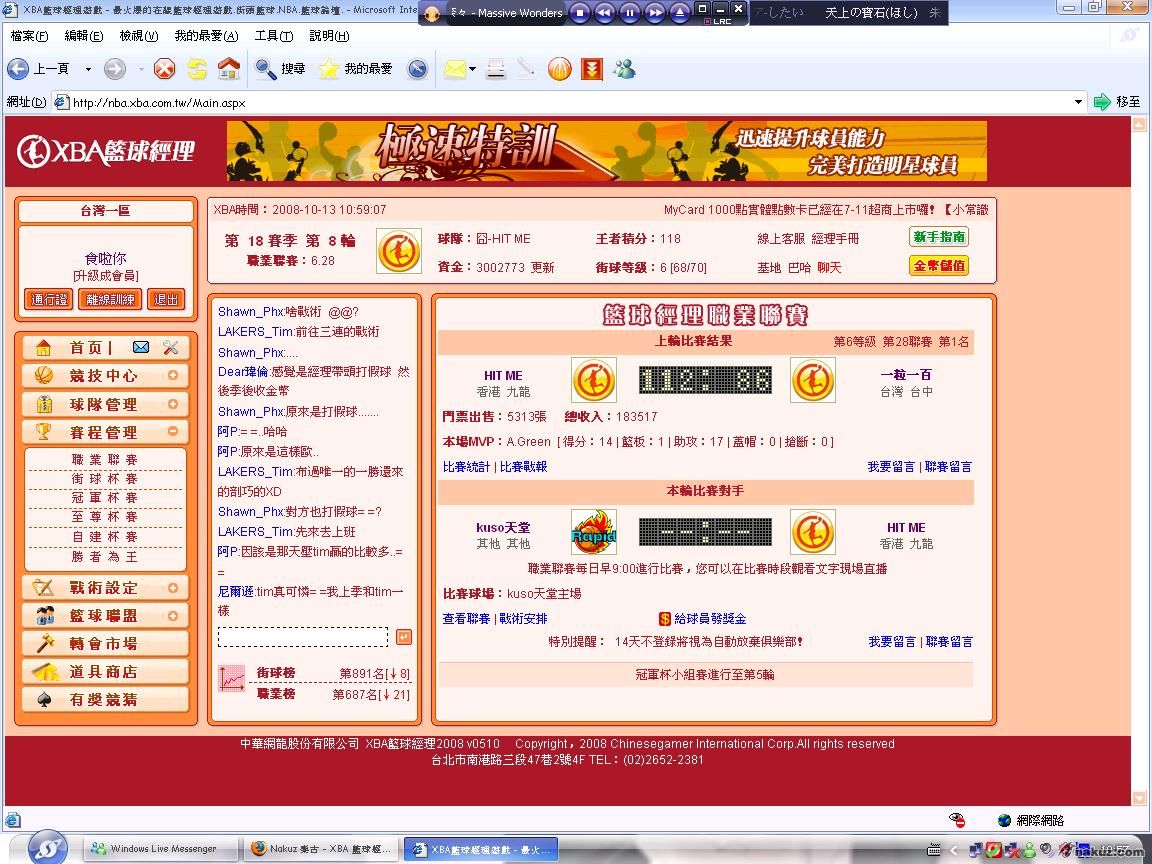Open Windows Messenger from the browser toolbar

coord(625,69)
